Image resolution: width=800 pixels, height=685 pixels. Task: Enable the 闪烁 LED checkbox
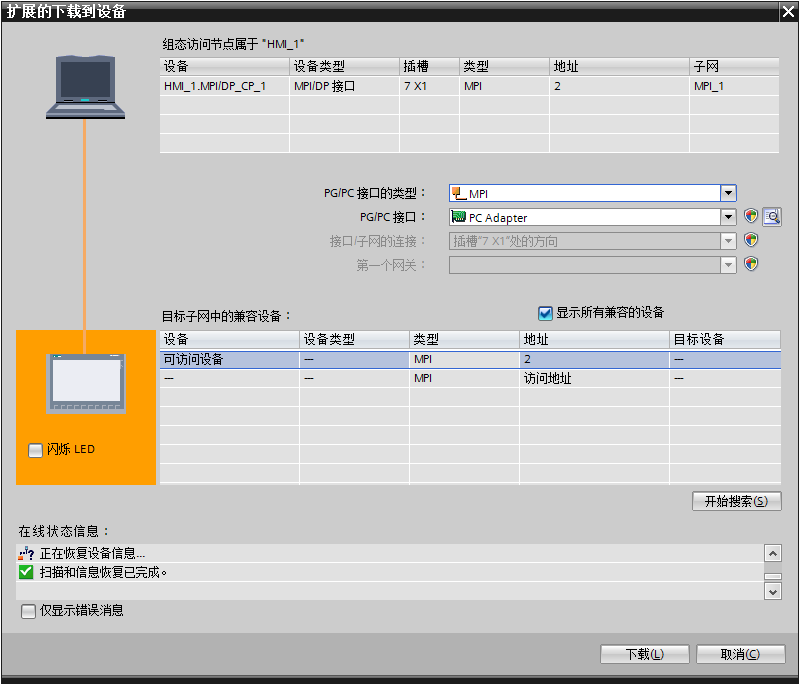35,450
